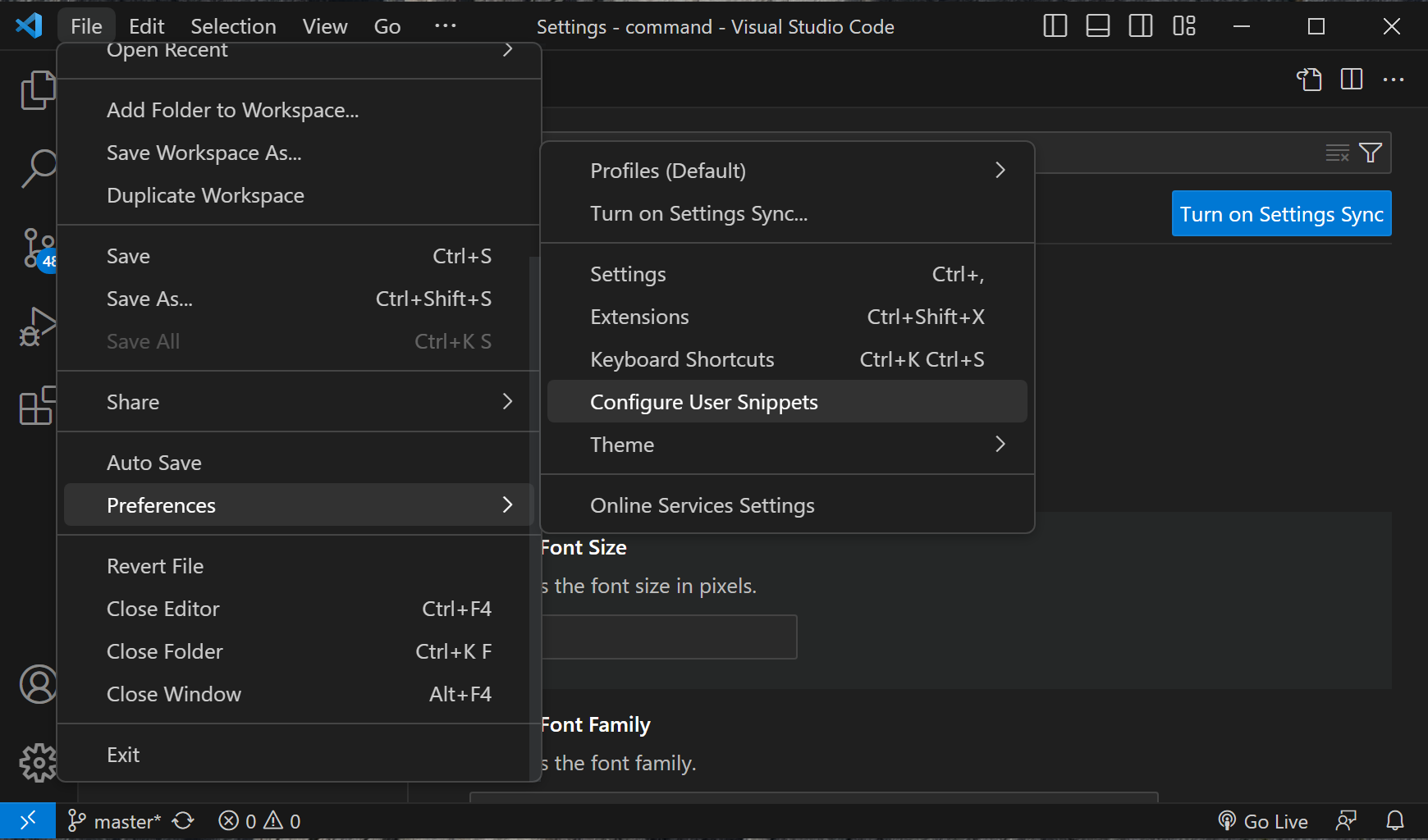The height and width of the screenshot is (840, 1428).
Task: Choose Save Workspace As...
Action: (299, 153)
